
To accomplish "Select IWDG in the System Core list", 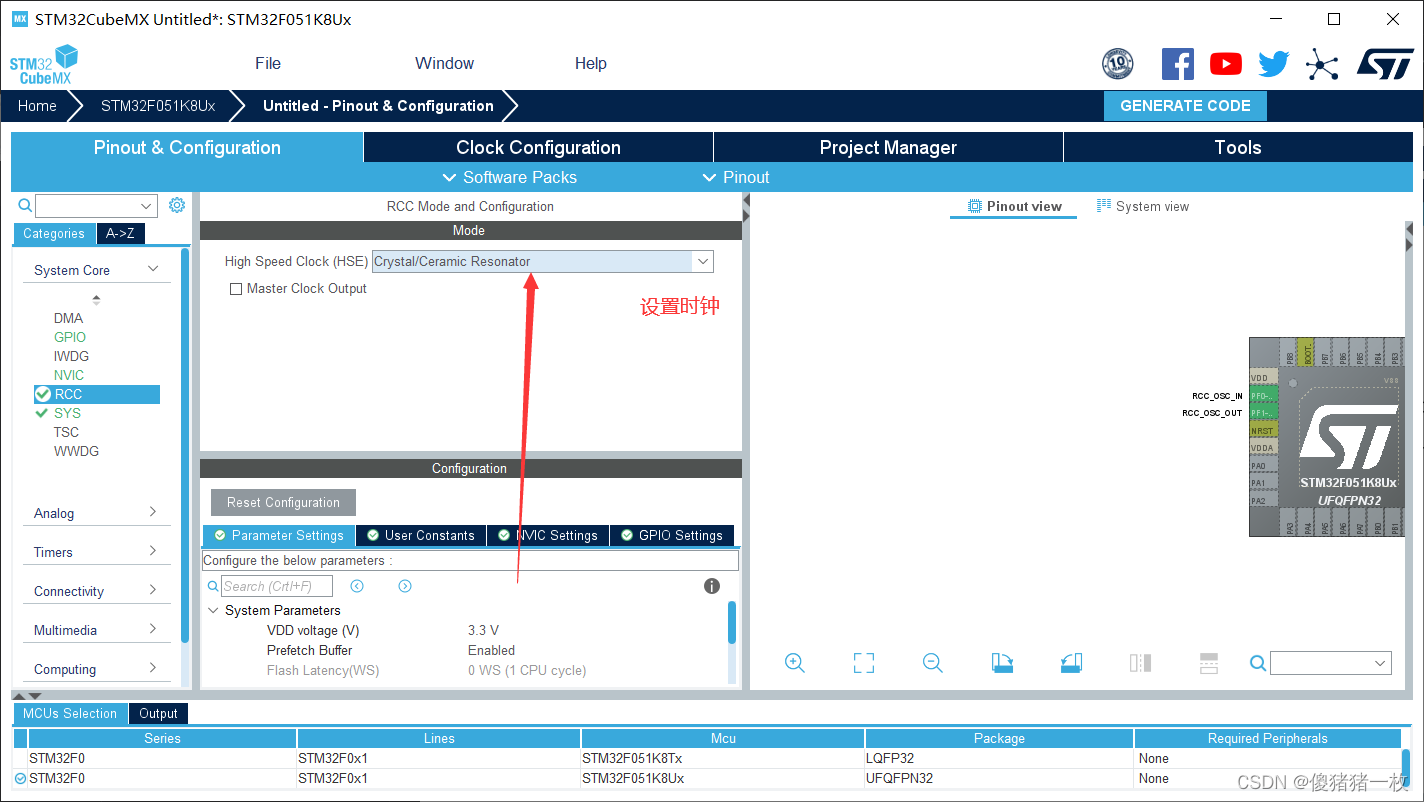I will (x=71, y=356).
